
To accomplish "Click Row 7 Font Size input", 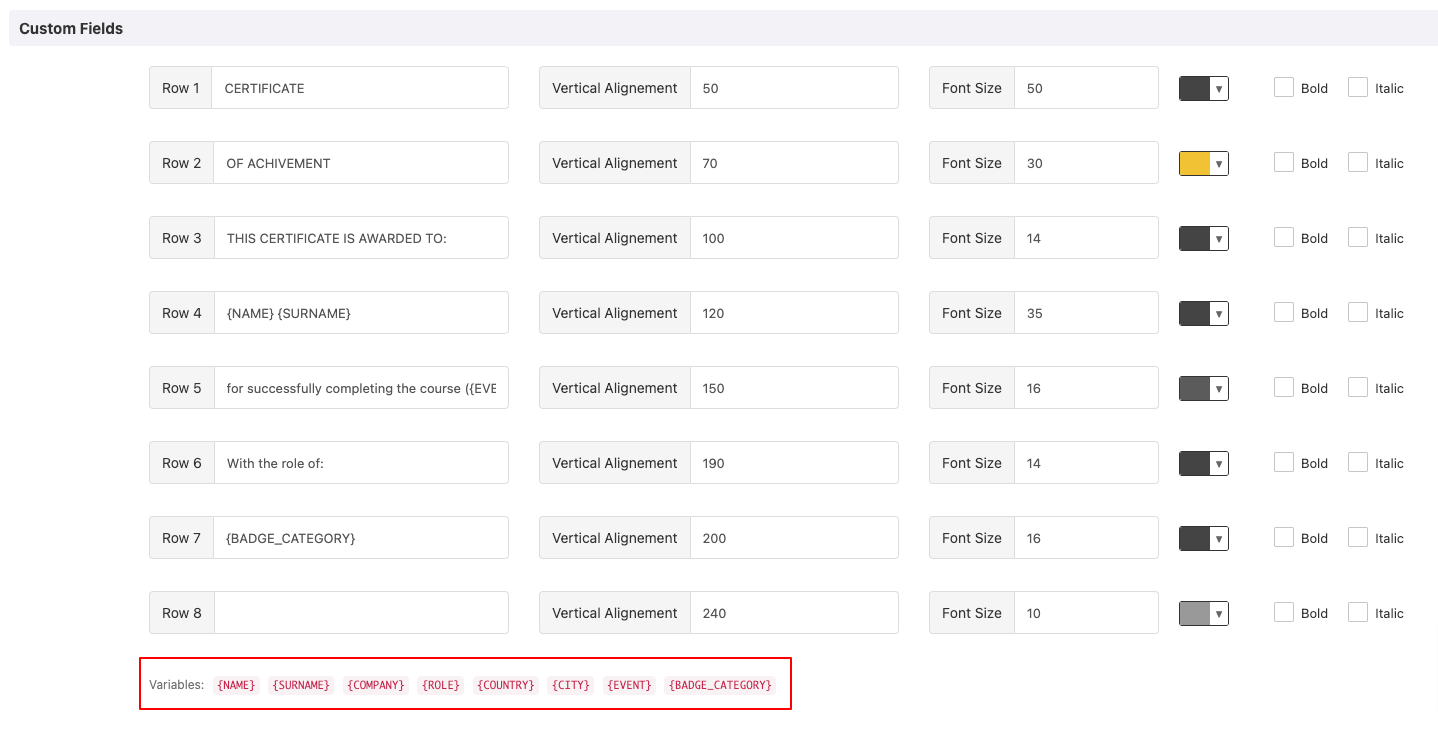I will (x=1086, y=538).
